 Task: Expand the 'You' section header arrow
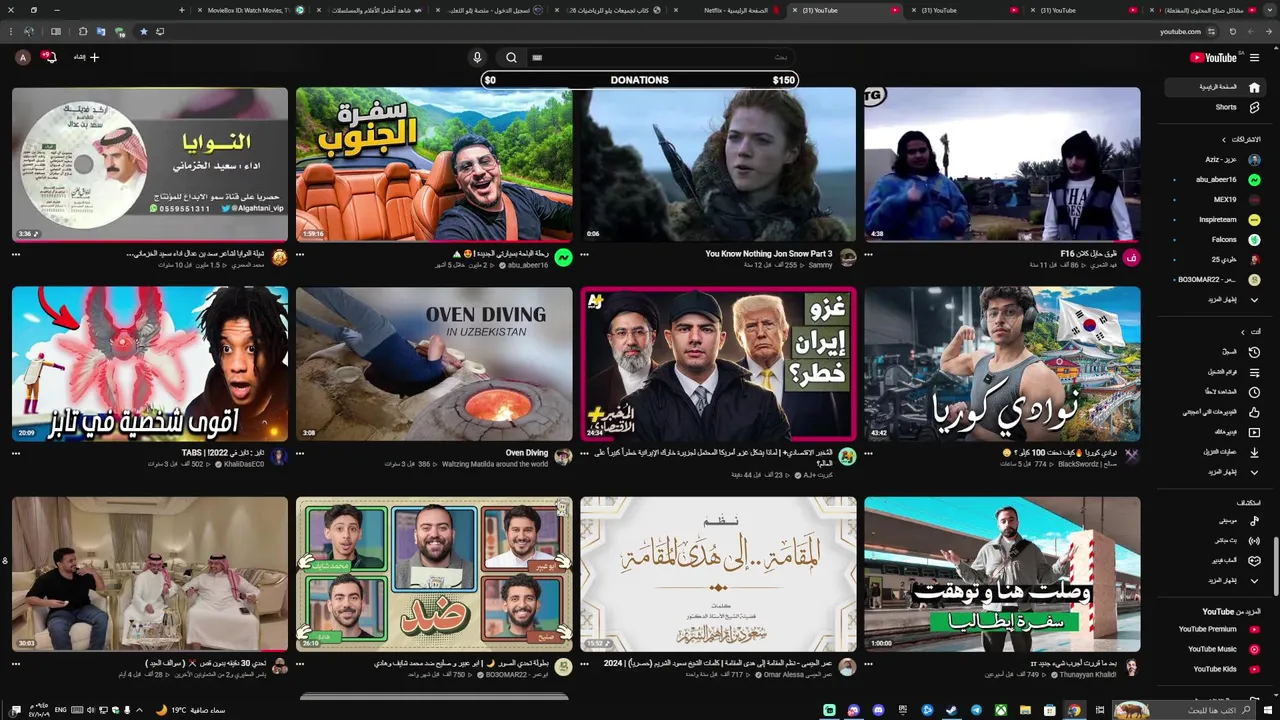click(x=1243, y=332)
